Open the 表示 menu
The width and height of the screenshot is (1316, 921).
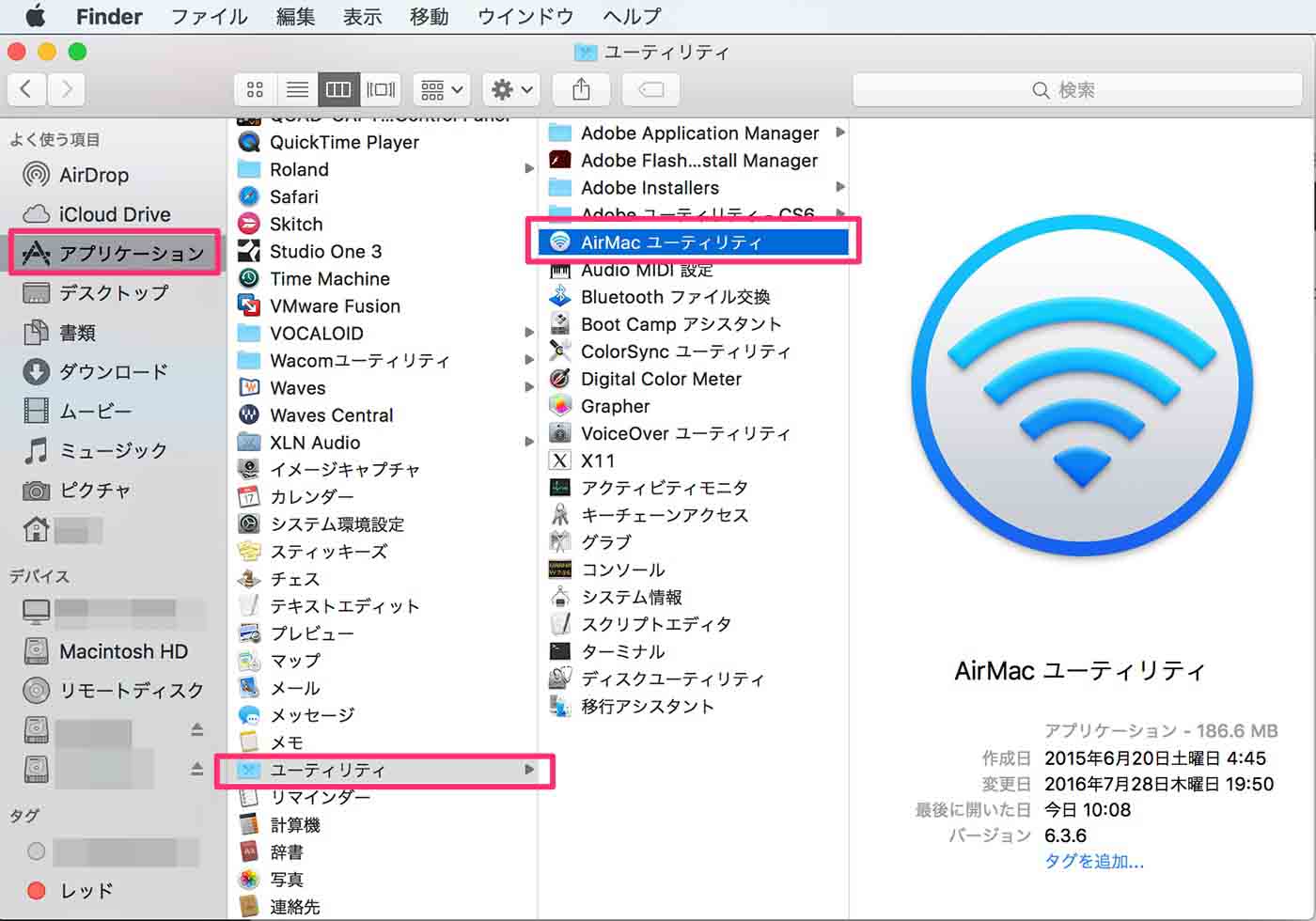click(362, 16)
